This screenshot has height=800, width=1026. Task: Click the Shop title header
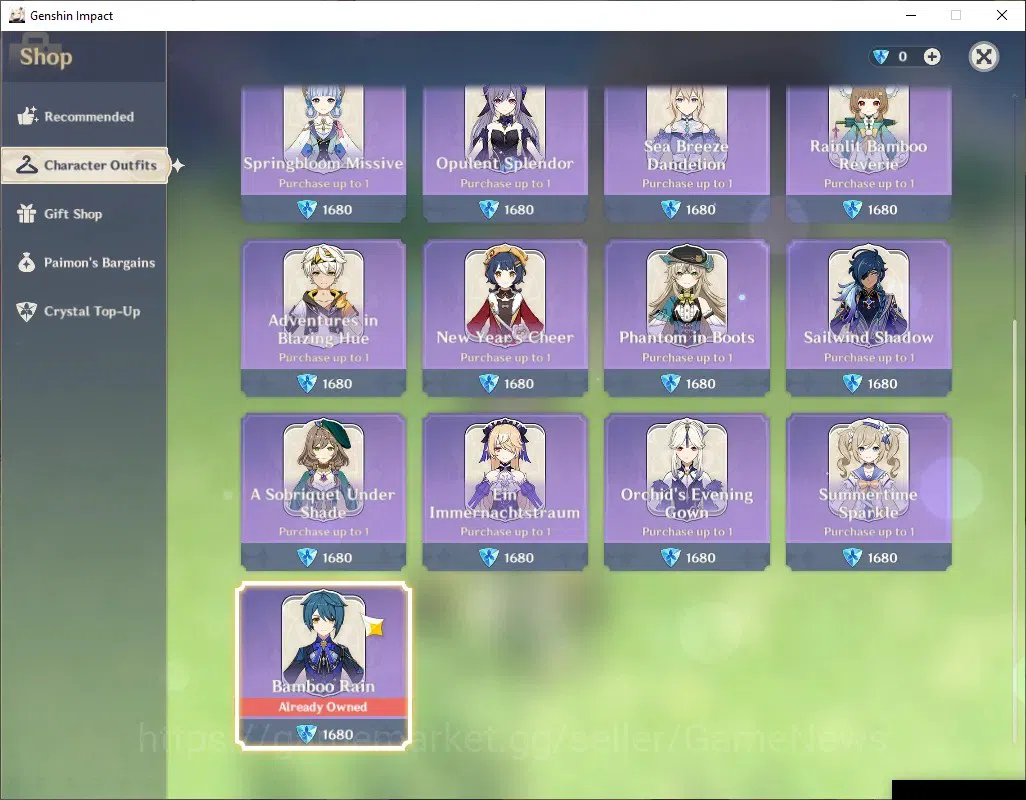tap(46, 57)
